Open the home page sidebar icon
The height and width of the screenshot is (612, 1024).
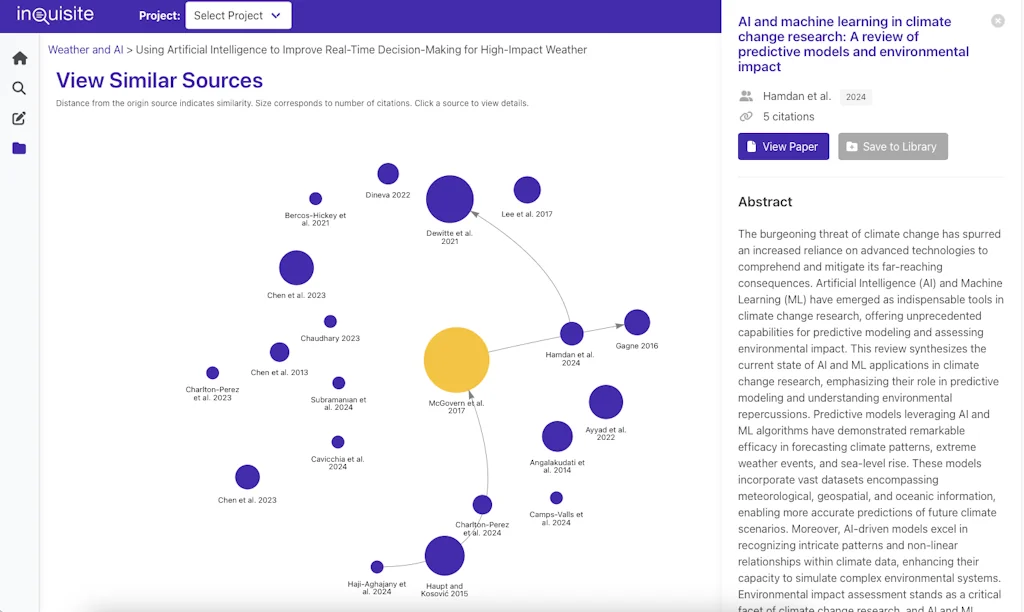coord(20,58)
